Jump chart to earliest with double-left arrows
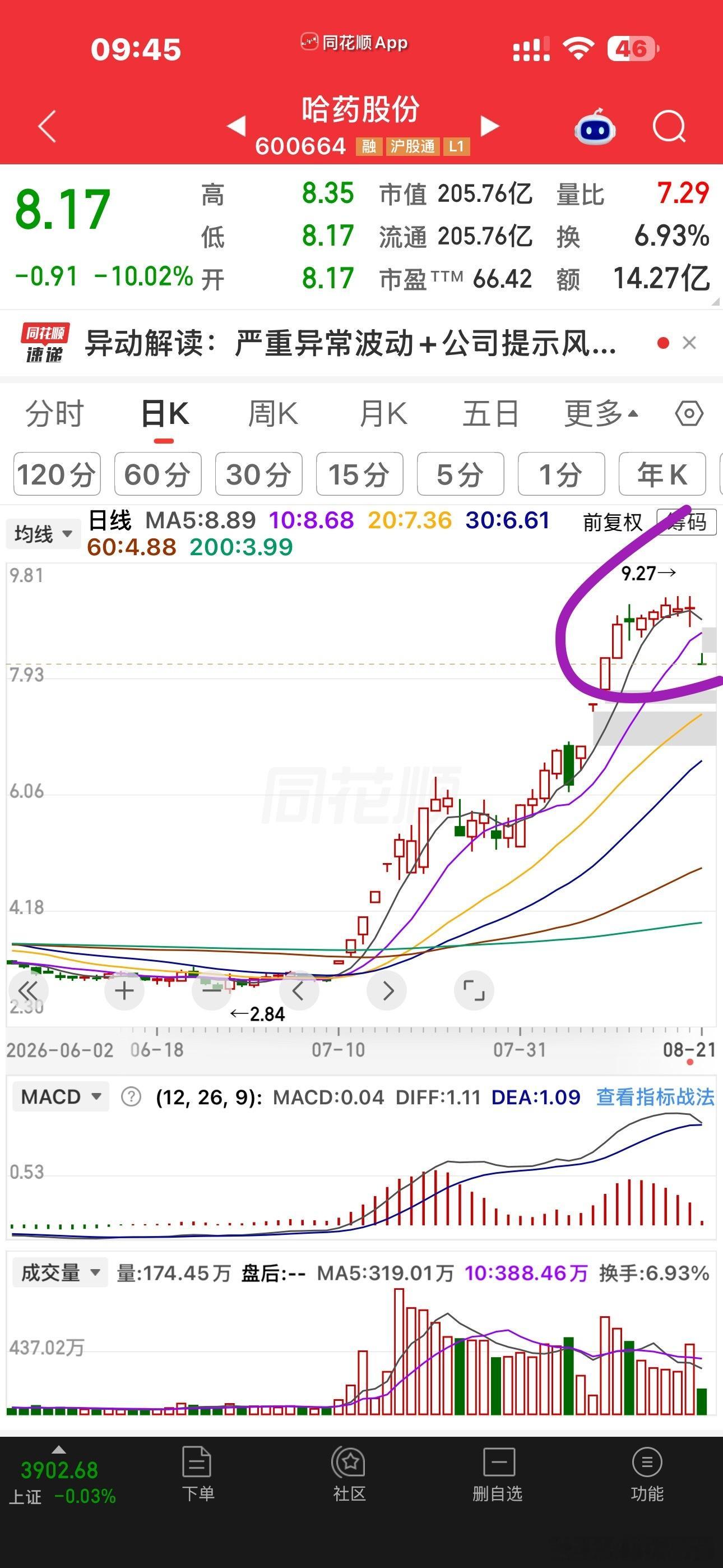Viewport: 723px width, 1568px height. 28,990
